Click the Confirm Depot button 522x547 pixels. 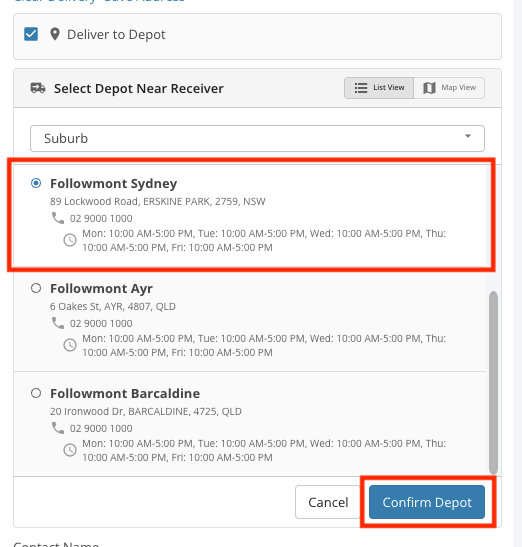pos(427,502)
